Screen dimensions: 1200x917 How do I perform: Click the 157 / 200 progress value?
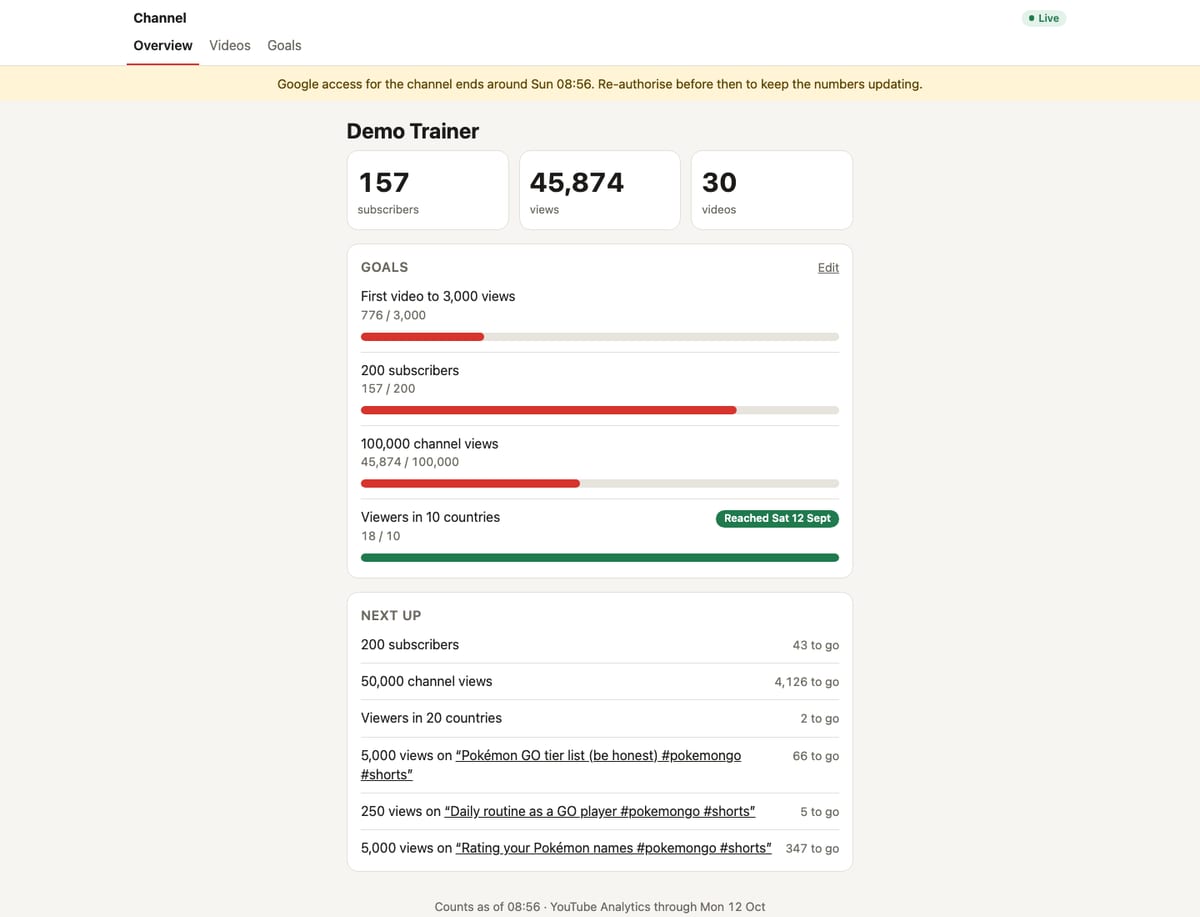pos(388,389)
